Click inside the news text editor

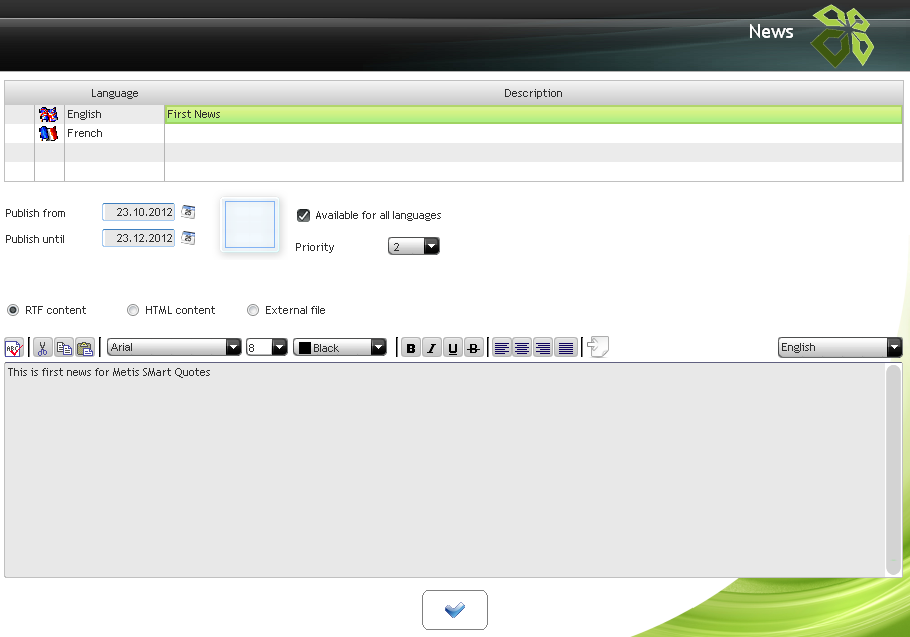445,470
